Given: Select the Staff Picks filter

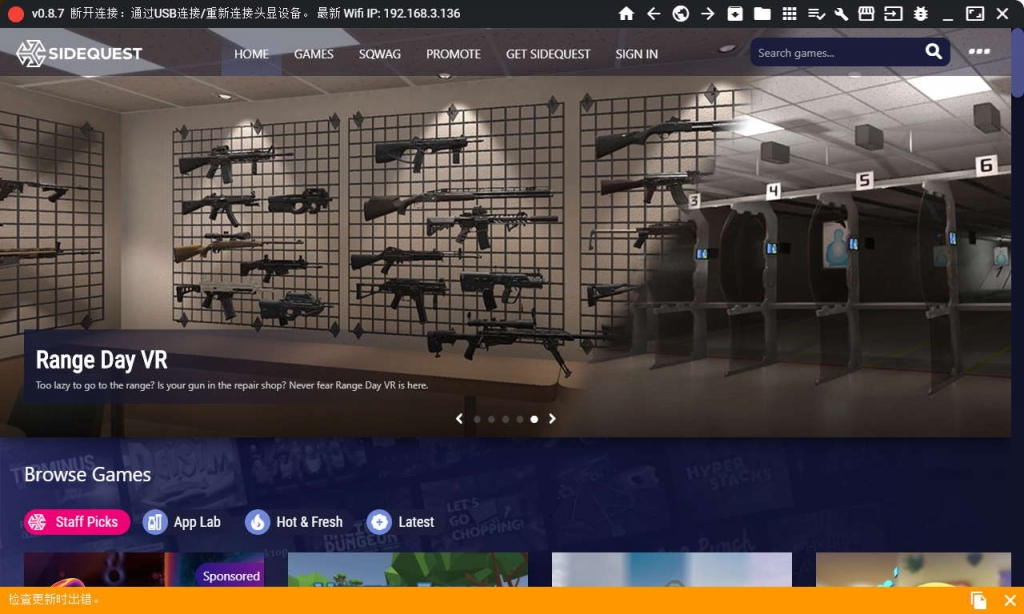Looking at the screenshot, I should 77,522.
